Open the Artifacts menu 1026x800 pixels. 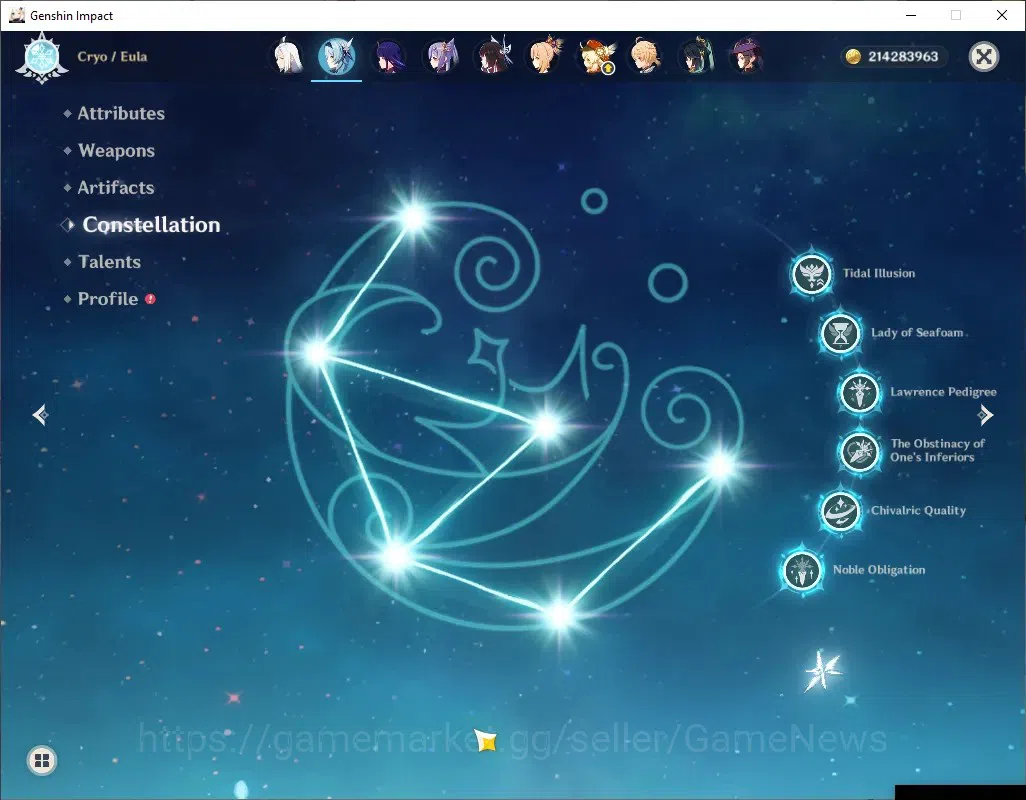coord(116,188)
